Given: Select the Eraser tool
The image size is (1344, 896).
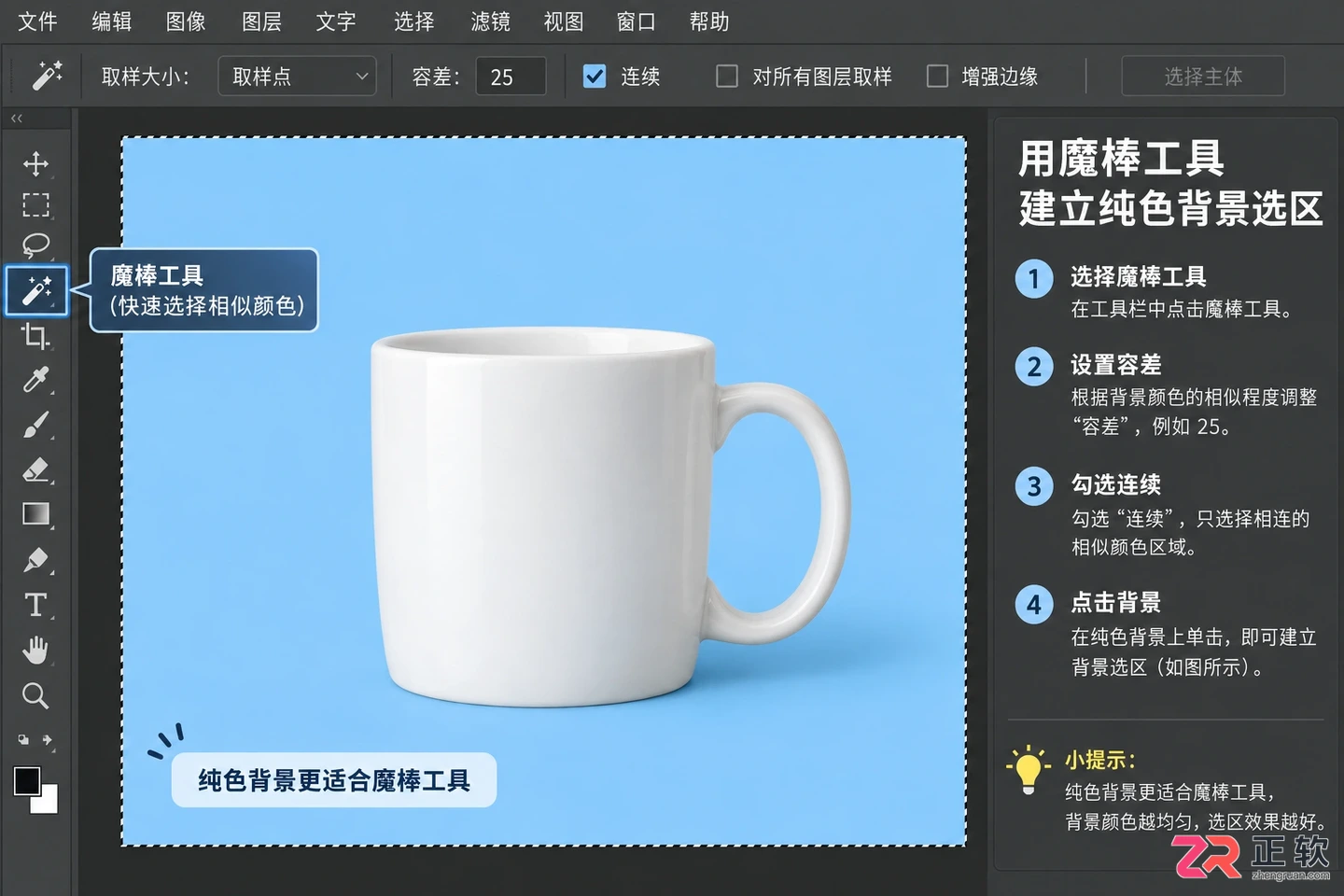Looking at the screenshot, I should 35,469.
